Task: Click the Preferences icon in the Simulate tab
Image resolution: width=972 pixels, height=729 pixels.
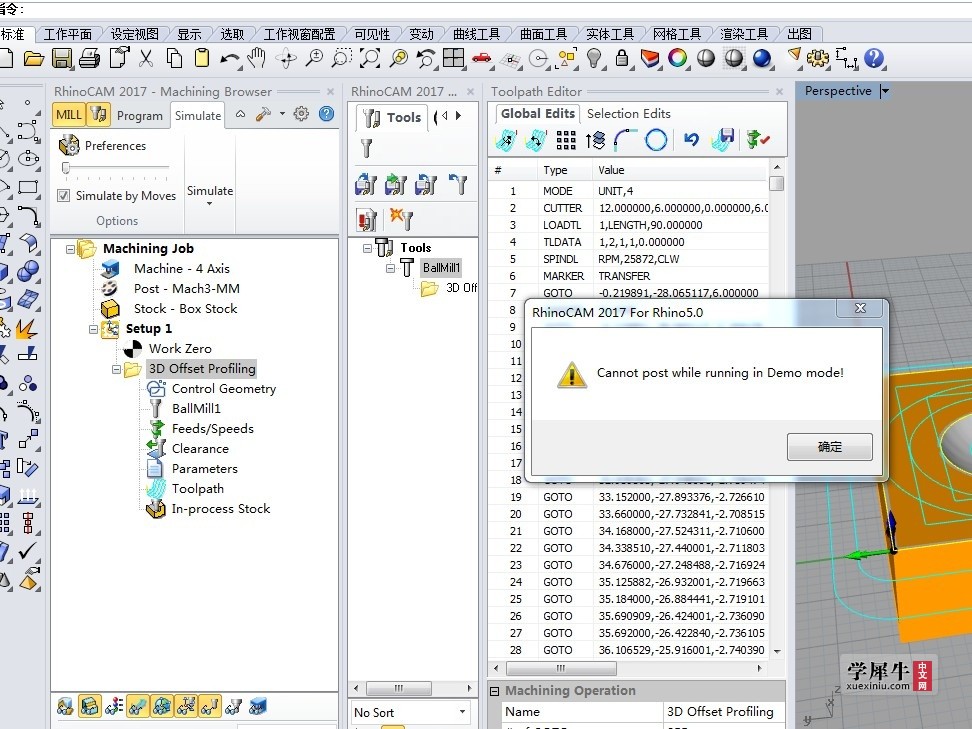Action: (69, 146)
